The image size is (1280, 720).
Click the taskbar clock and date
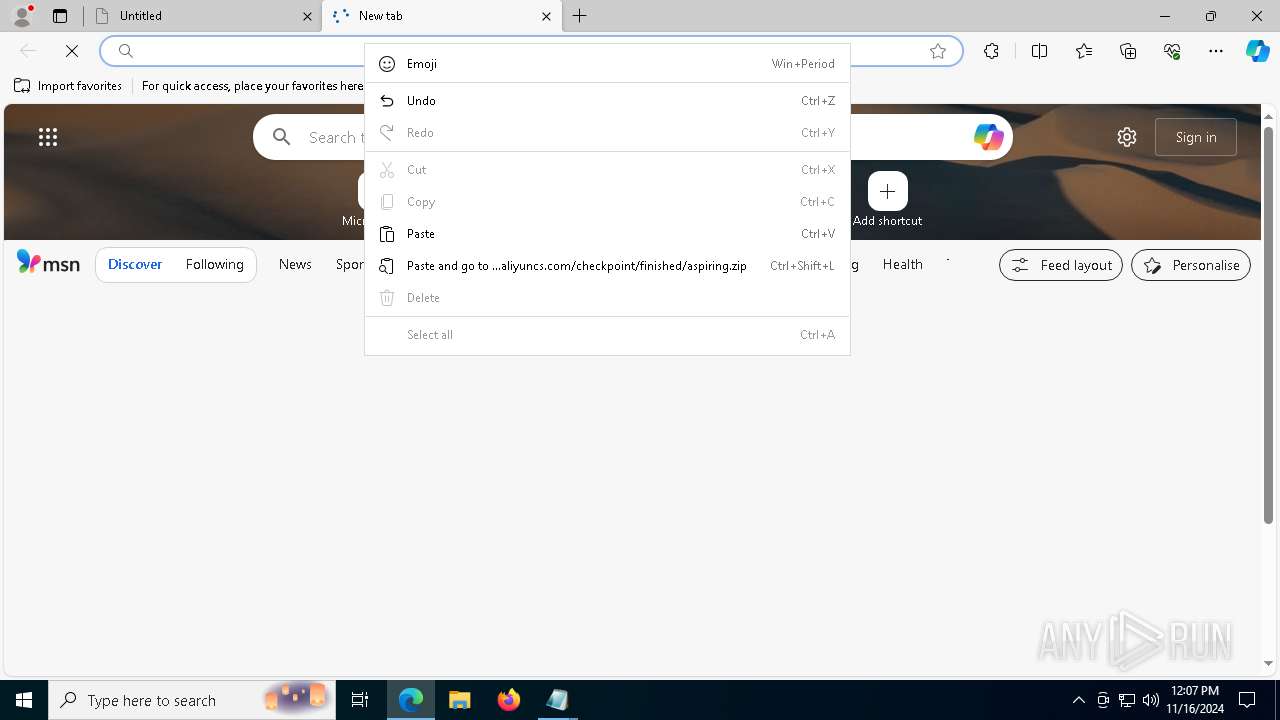pyautogui.click(x=1194, y=700)
